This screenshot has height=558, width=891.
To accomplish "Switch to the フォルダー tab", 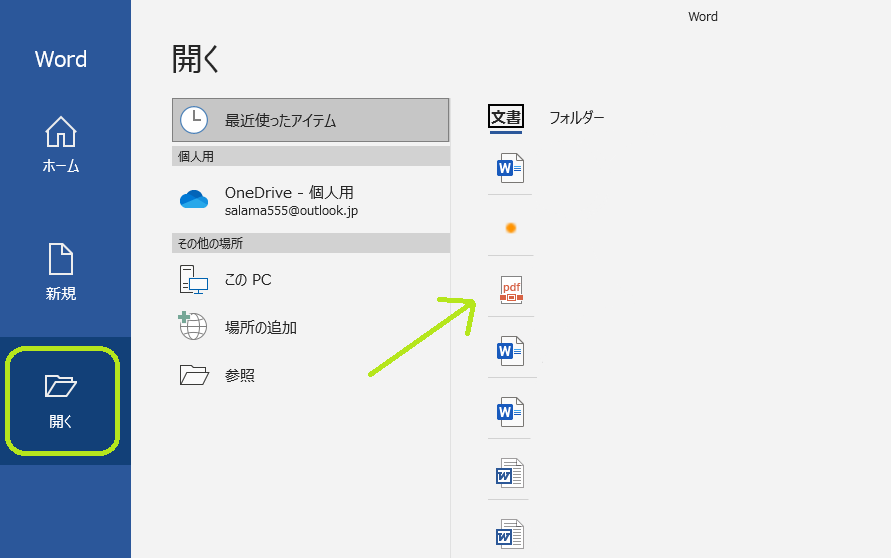I will tap(577, 118).
